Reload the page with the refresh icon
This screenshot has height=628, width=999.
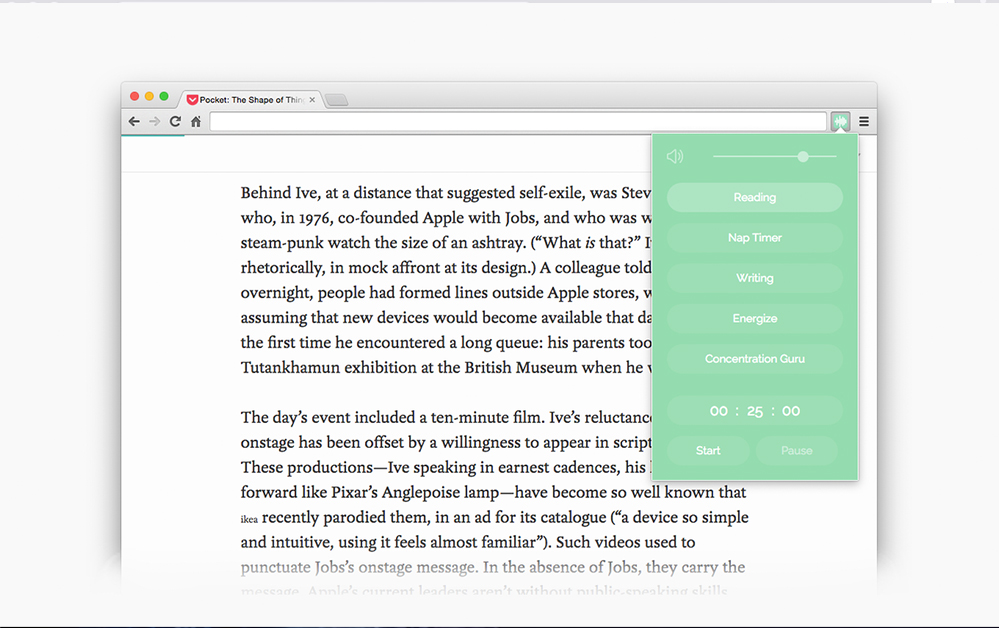(x=175, y=121)
